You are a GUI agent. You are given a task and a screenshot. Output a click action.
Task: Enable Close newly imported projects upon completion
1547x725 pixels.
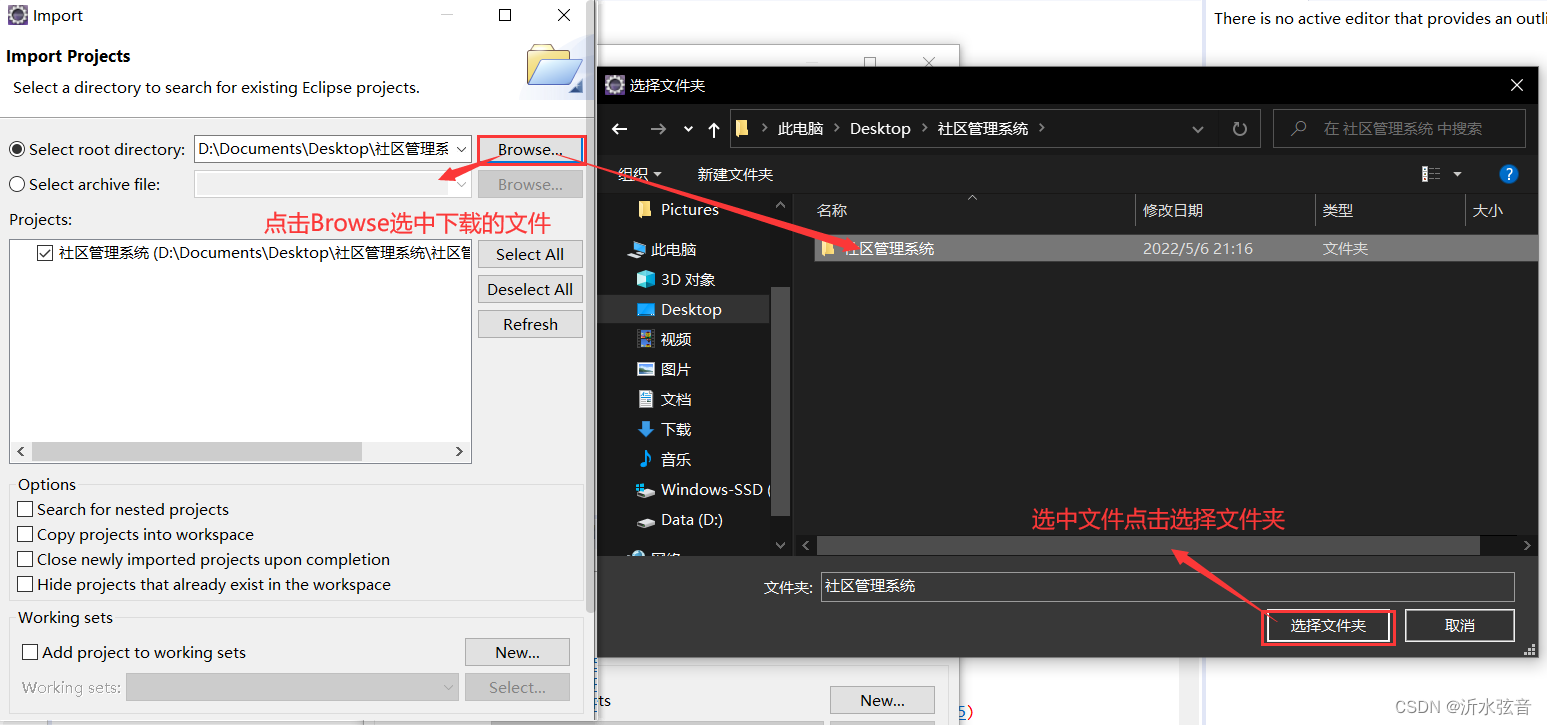pos(25,559)
